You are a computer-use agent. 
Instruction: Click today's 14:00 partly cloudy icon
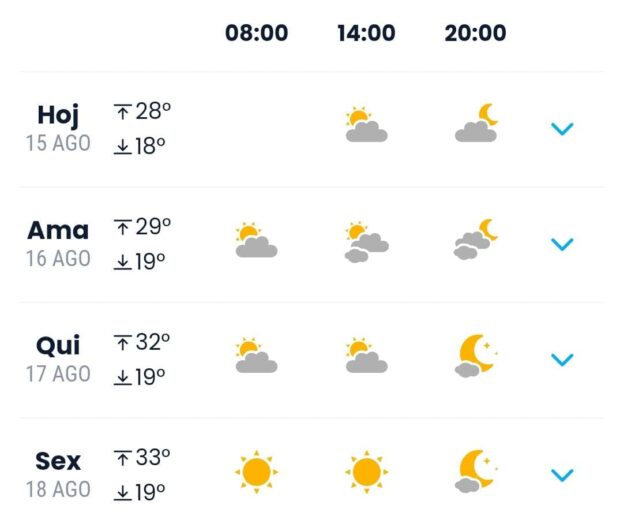pos(366,126)
